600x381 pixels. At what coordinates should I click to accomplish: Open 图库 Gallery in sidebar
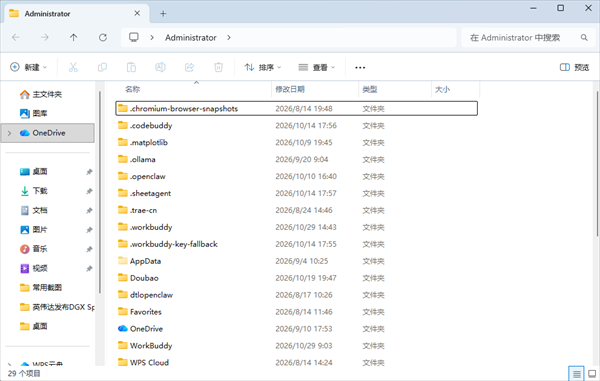[34, 113]
